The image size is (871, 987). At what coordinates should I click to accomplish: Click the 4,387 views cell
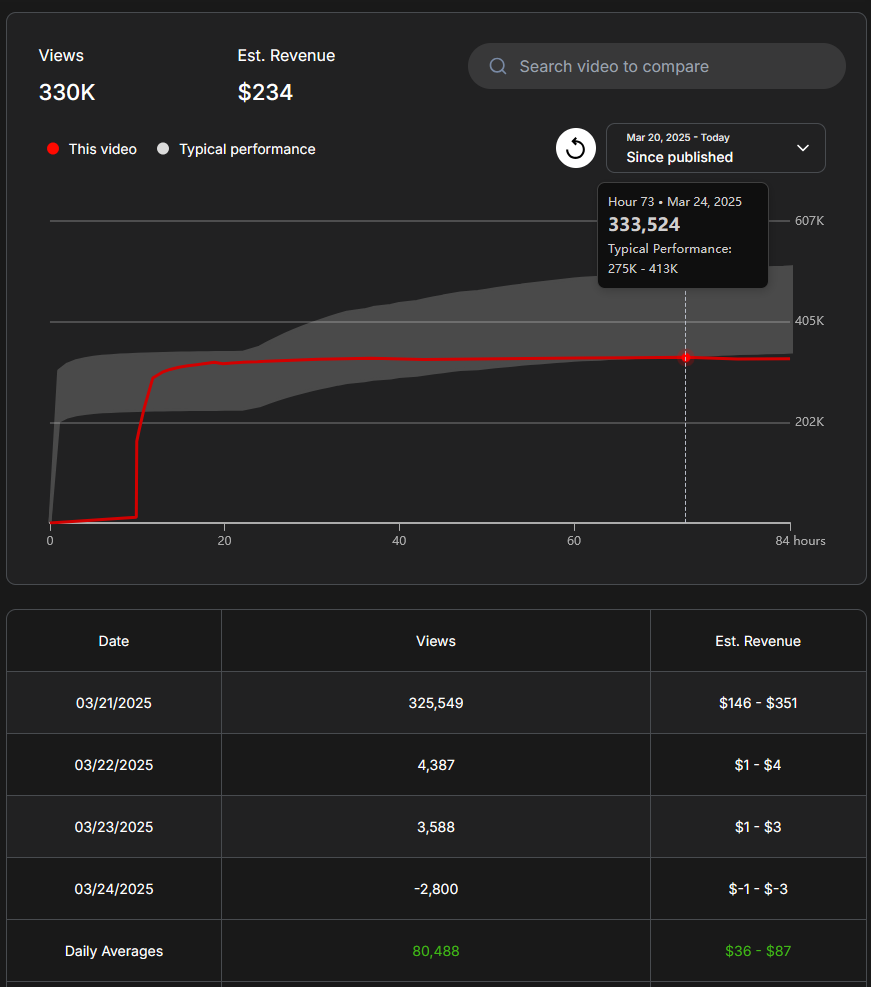436,765
